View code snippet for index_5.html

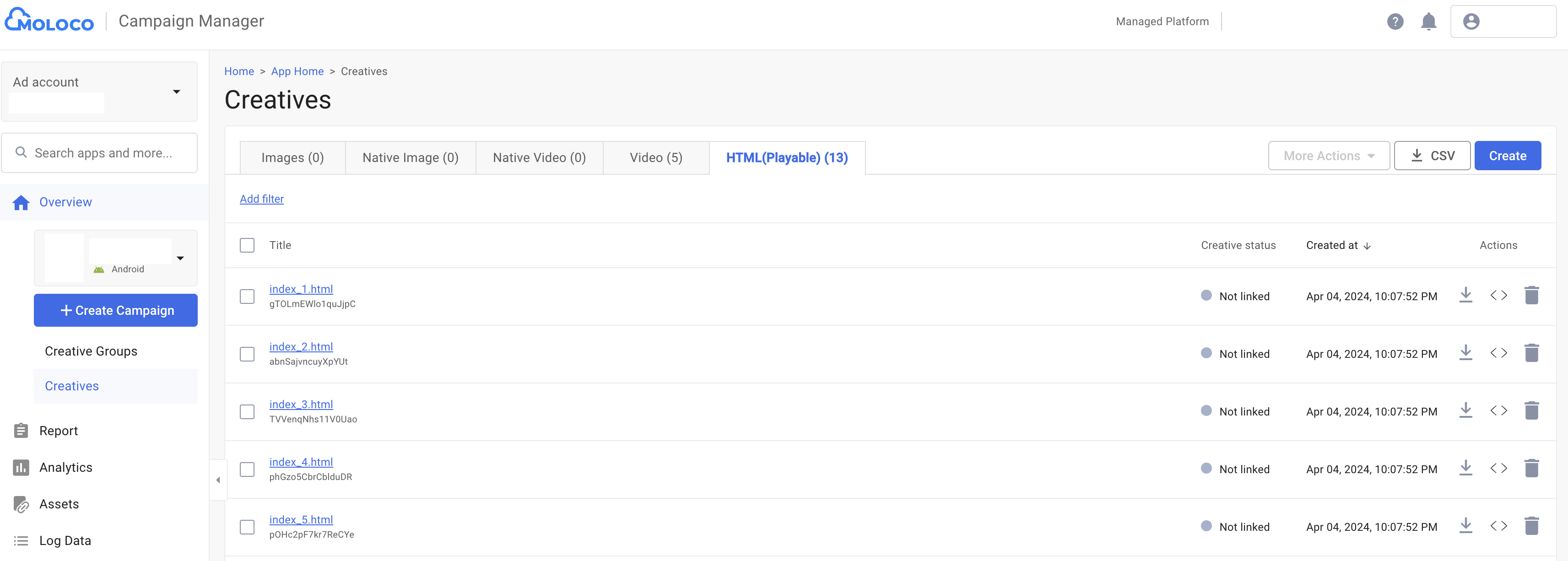point(1498,526)
